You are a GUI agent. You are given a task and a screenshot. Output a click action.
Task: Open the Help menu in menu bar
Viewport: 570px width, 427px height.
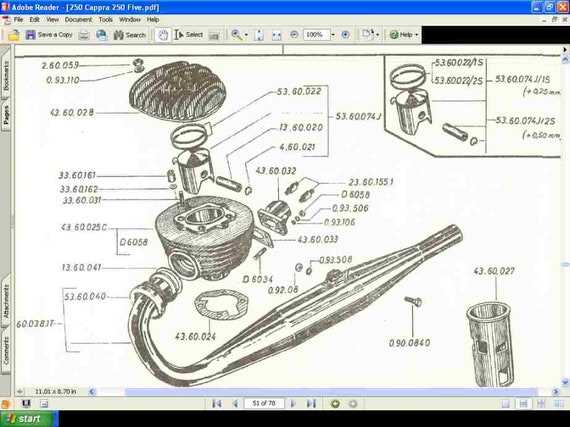(x=153, y=20)
